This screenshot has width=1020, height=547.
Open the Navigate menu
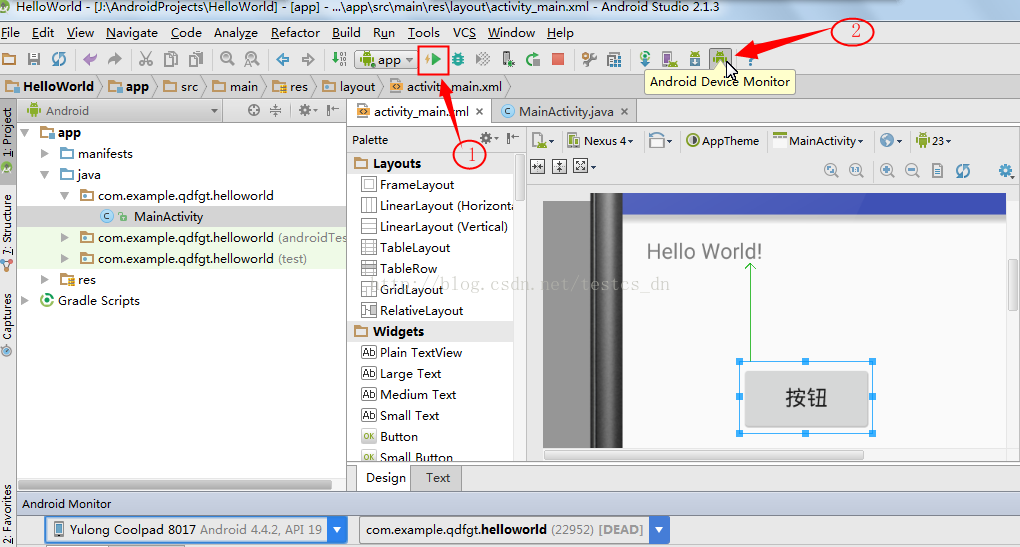pos(132,33)
